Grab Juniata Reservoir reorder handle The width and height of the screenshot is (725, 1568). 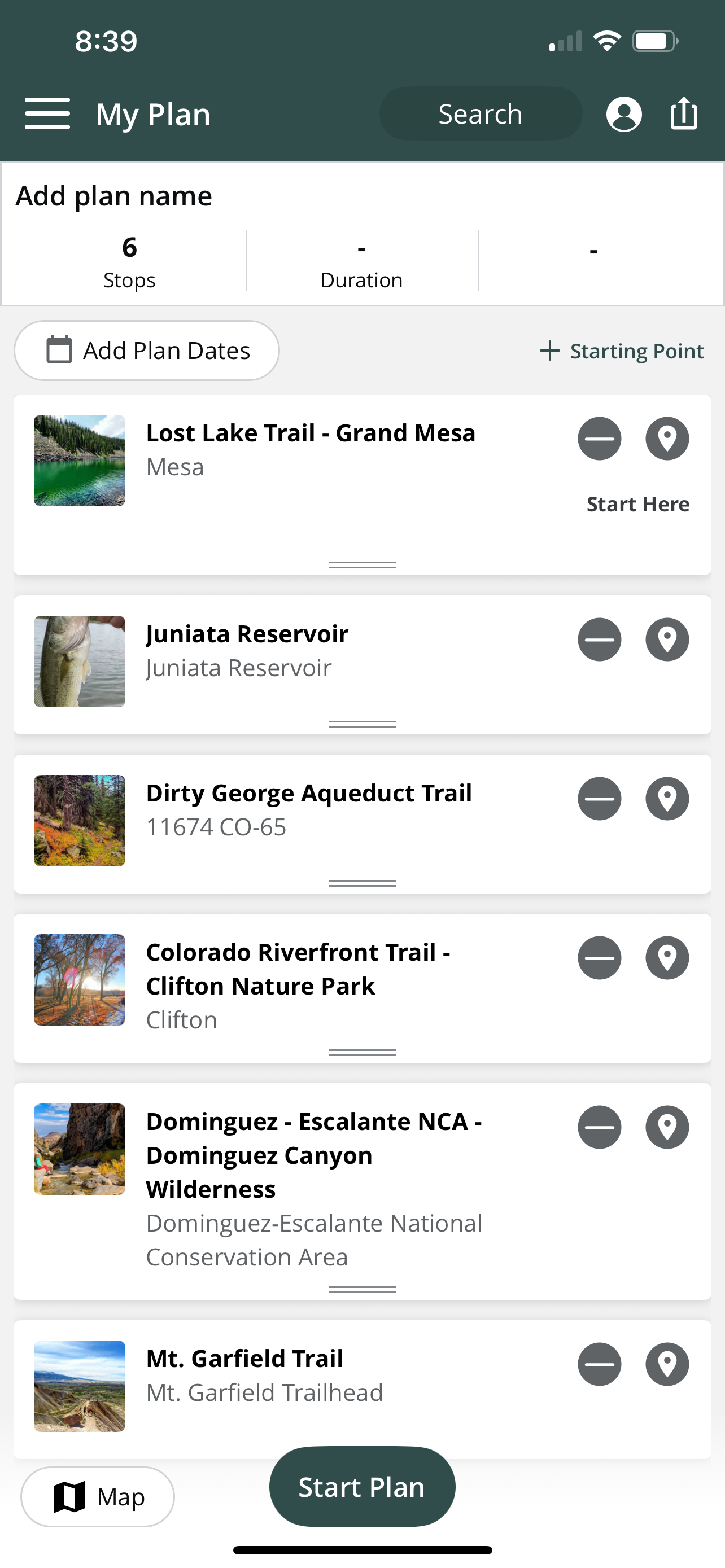(x=362, y=724)
